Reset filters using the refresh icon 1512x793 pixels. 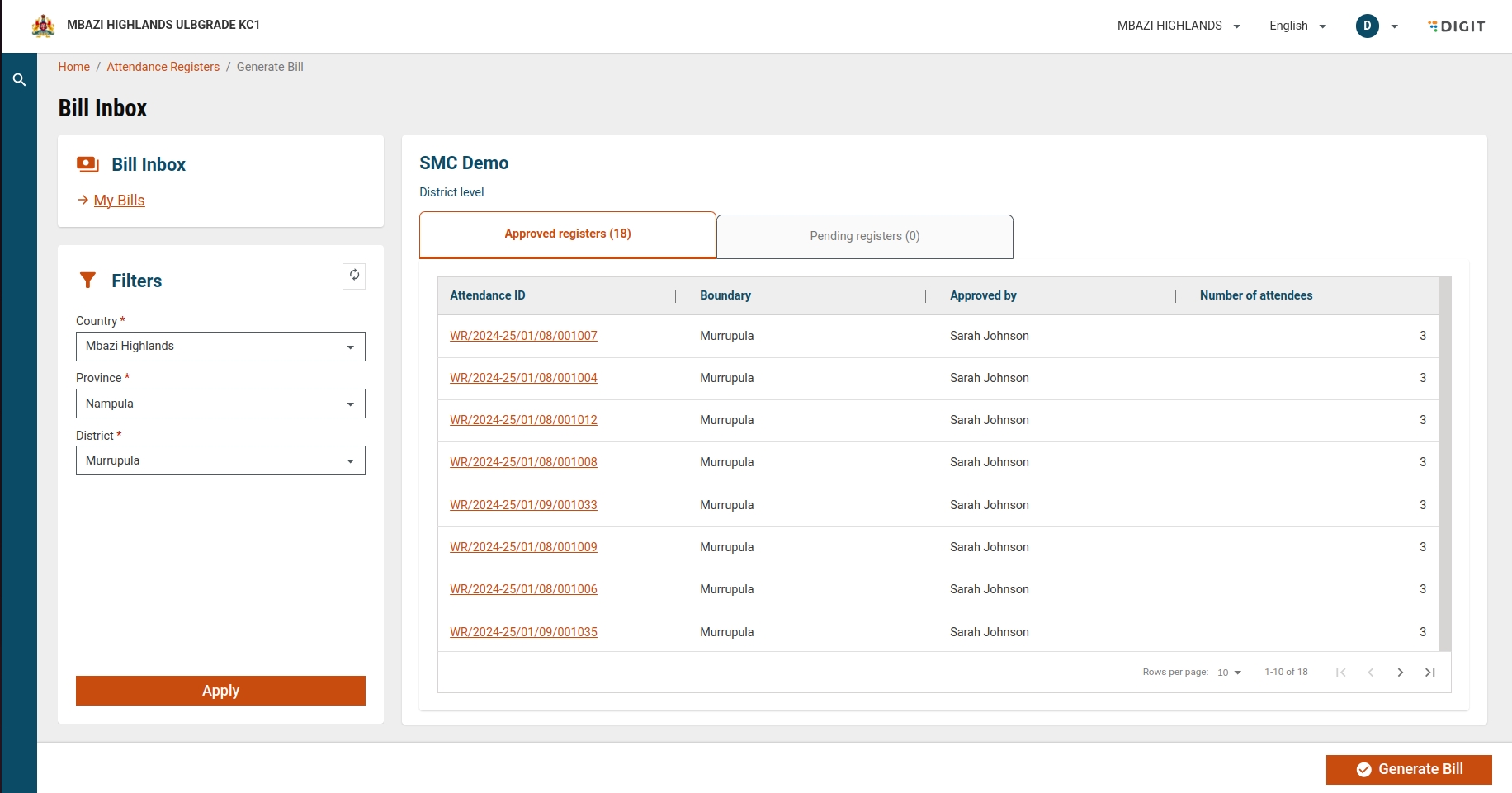point(354,276)
